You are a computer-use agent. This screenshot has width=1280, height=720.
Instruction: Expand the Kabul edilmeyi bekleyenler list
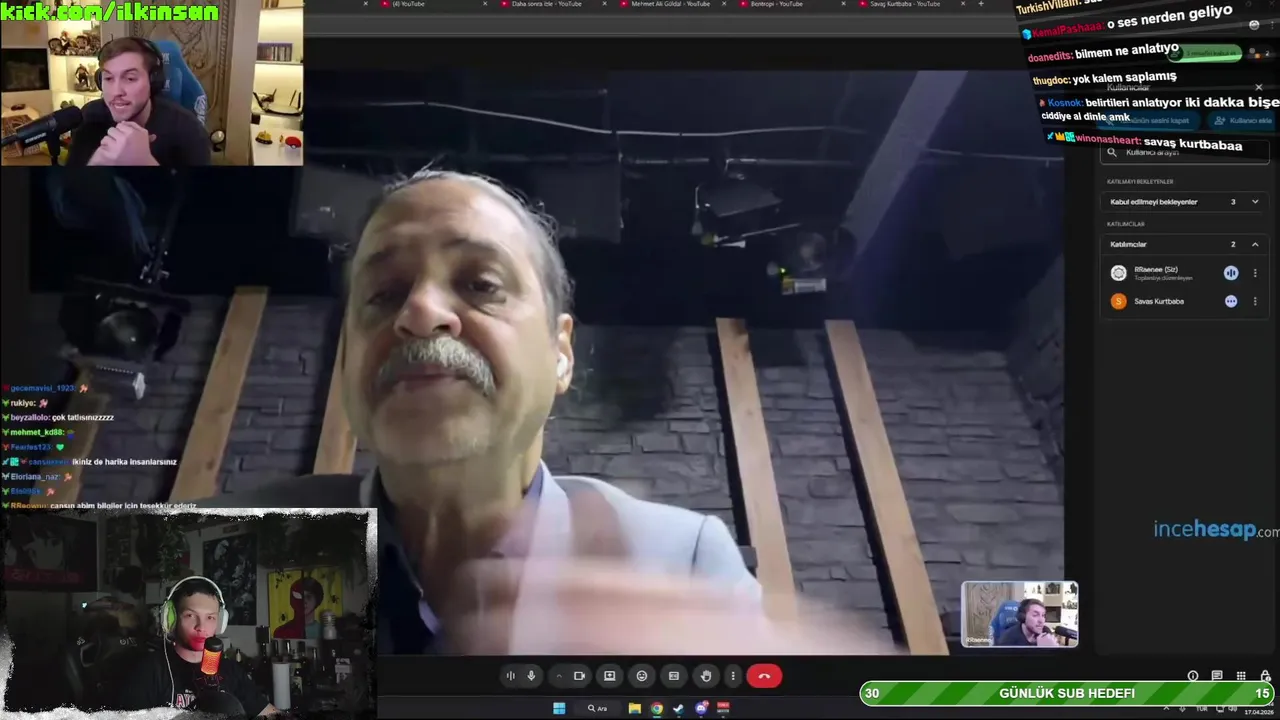coord(1255,202)
